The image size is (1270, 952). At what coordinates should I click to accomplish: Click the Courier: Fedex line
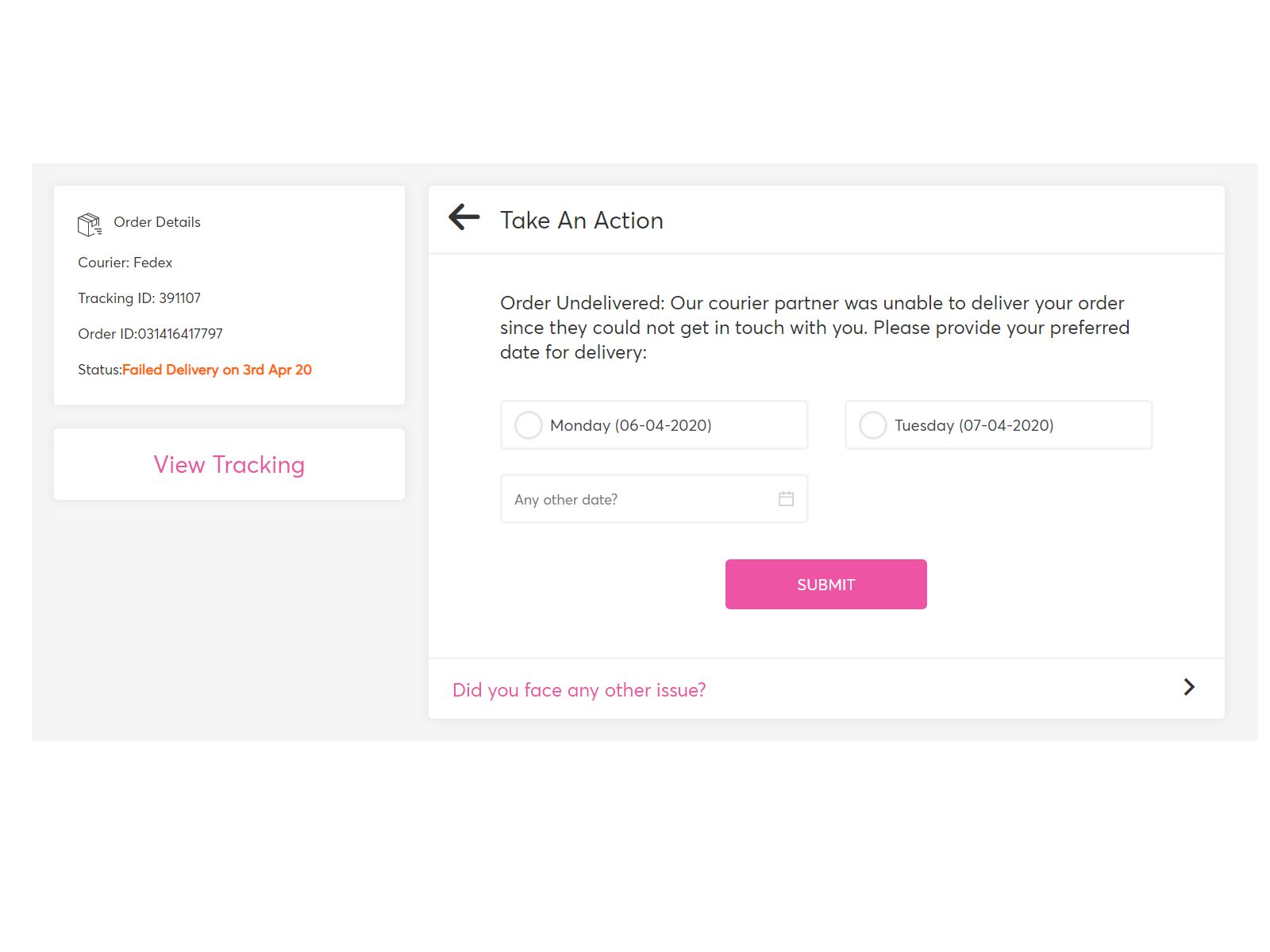coord(125,263)
